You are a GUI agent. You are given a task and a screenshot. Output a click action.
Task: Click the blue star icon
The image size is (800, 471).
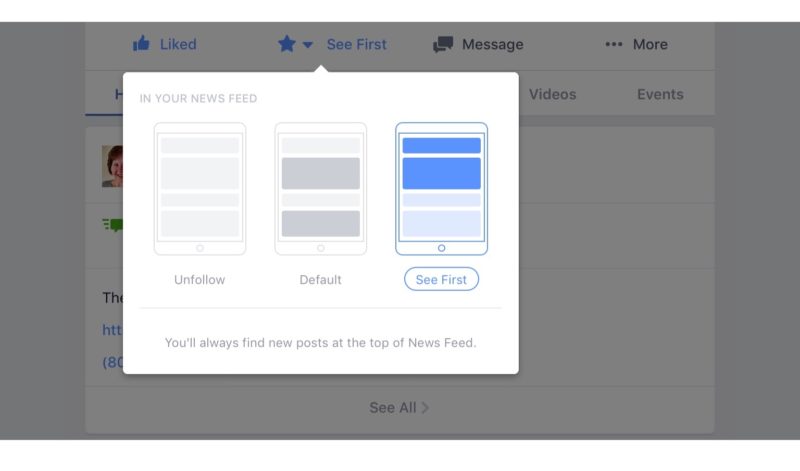pyautogui.click(x=287, y=44)
